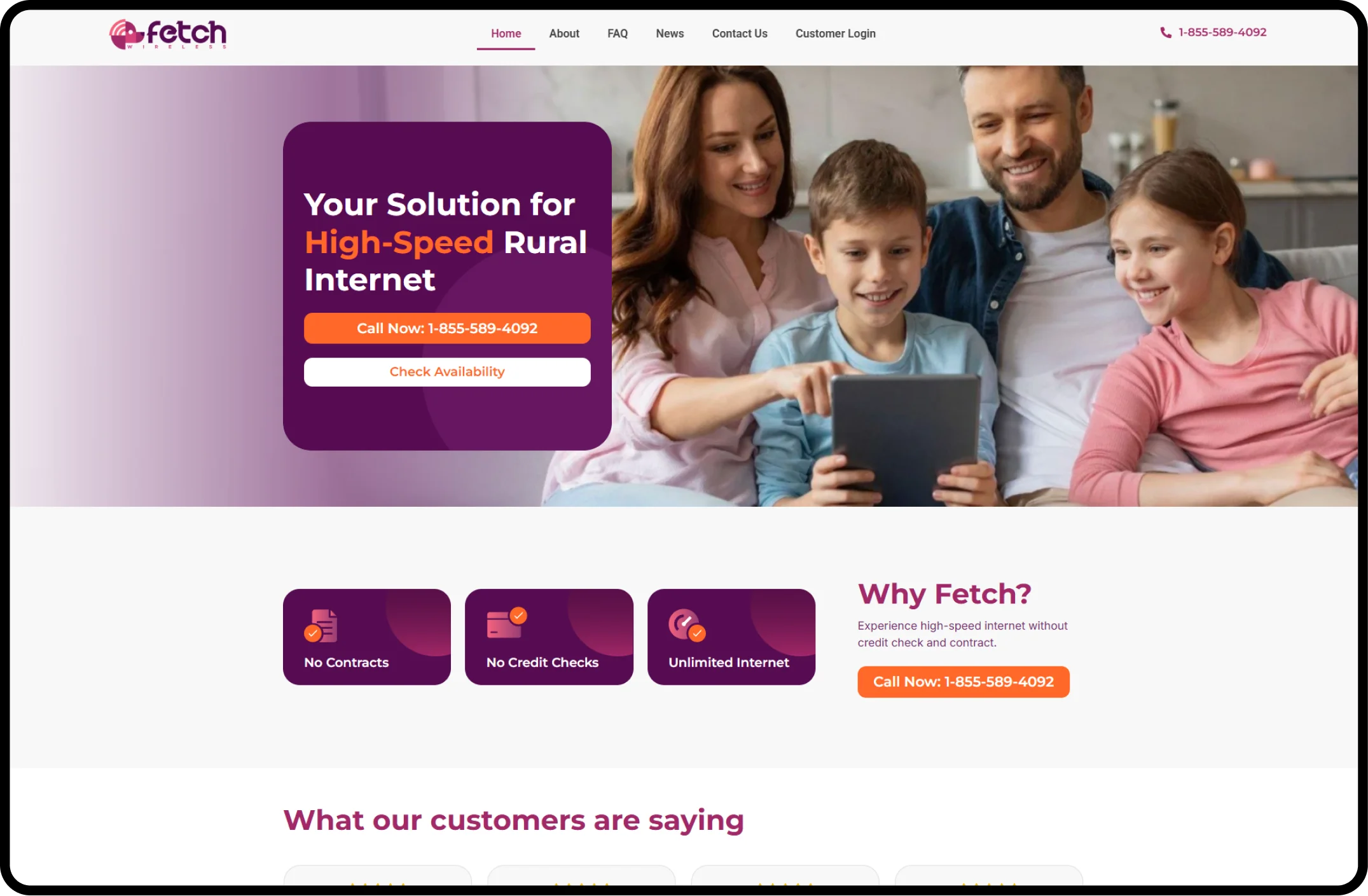Click the phone icon in the header
This screenshot has width=1368, height=896.
[x=1165, y=32]
